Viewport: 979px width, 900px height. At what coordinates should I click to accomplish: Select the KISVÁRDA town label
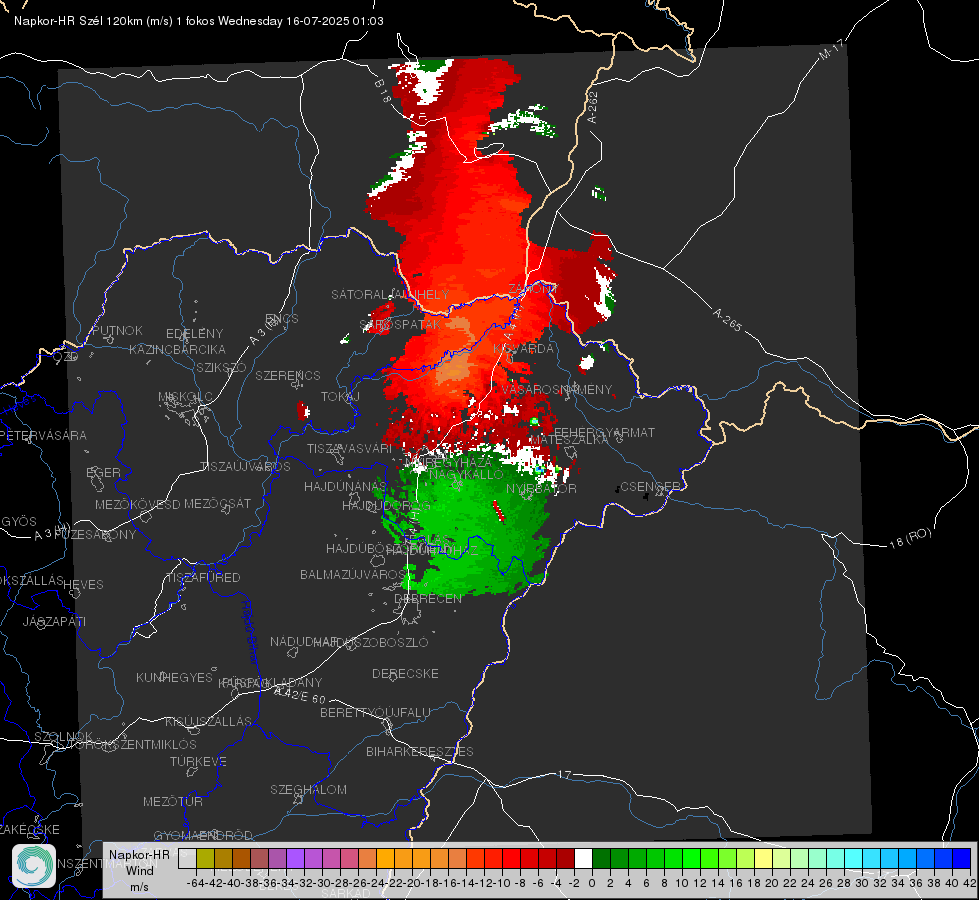[523, 349]
